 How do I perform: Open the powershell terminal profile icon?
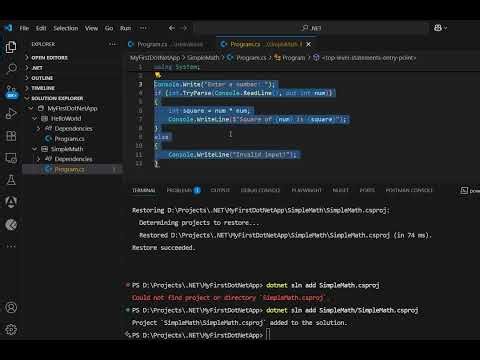click(464, 190)
